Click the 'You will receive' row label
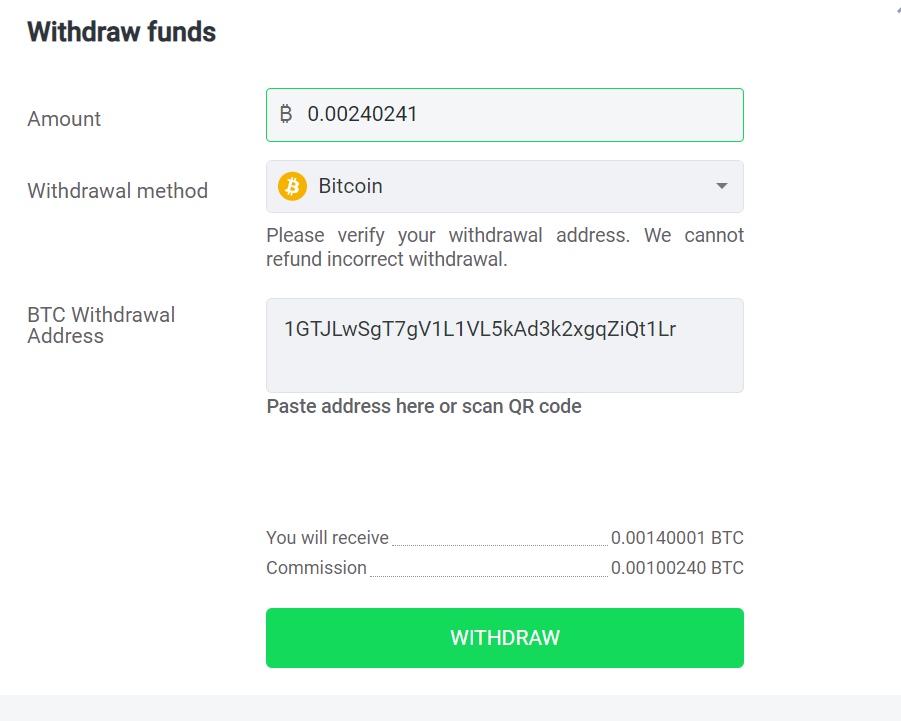The image size is (901, 721). click(x=328, y=538)
